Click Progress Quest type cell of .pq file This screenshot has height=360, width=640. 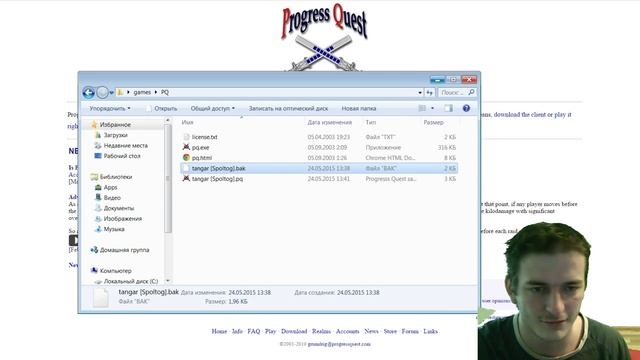[x=391, y=179]
